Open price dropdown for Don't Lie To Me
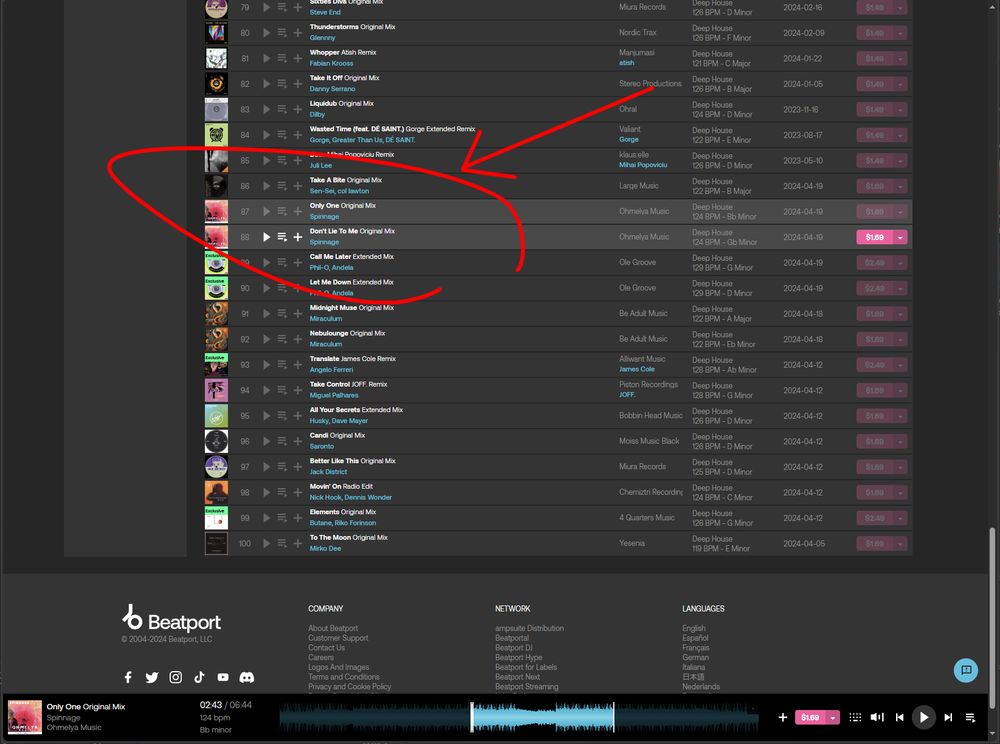 pyautogui.click(x=900, y=237)
